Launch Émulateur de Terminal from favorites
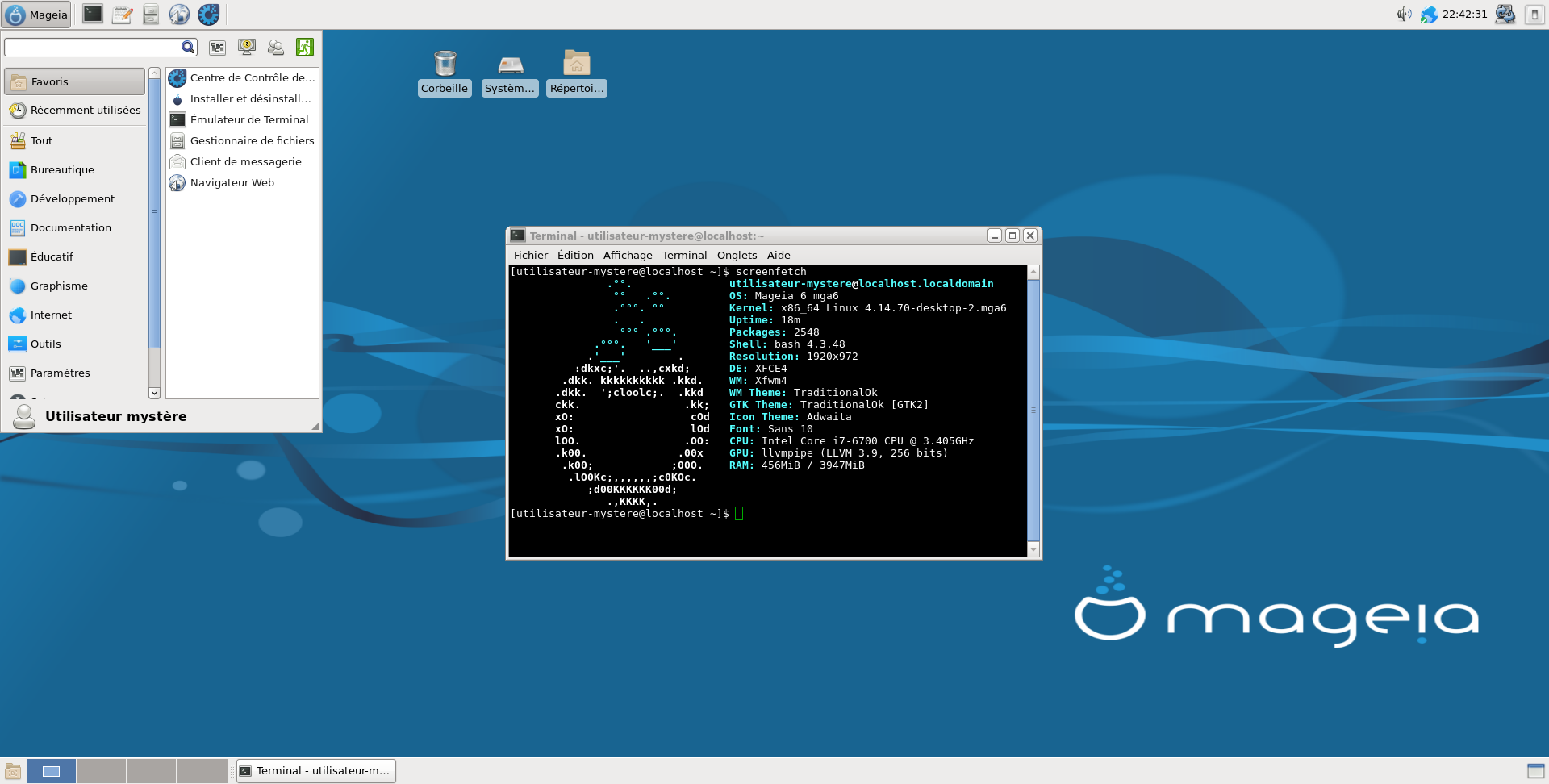This screenshot has width=1549, height=784. tap(242, 120)
